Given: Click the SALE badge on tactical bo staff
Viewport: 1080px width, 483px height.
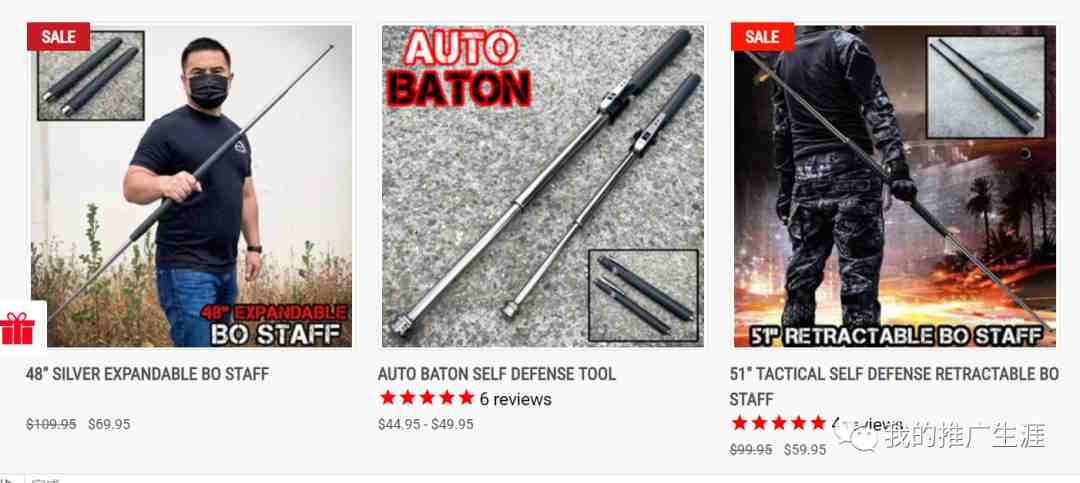Looking at the screenshot, I should coord(762,37).
